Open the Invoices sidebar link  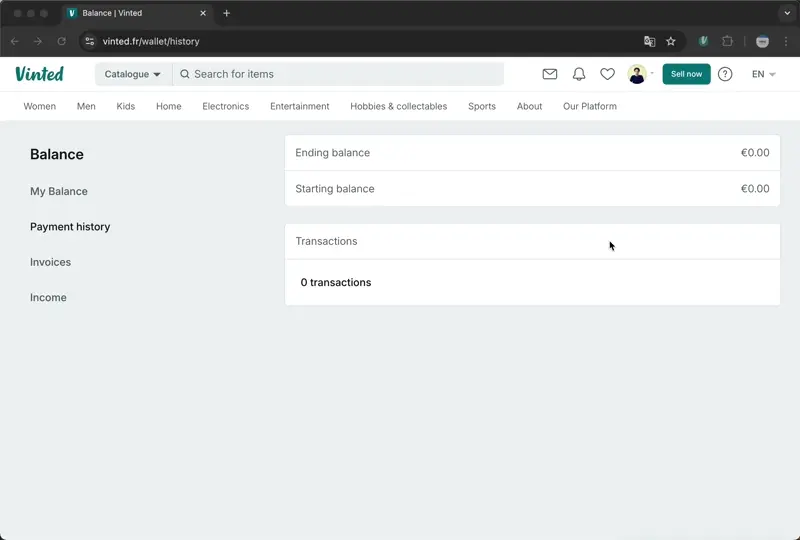[51, 262]
